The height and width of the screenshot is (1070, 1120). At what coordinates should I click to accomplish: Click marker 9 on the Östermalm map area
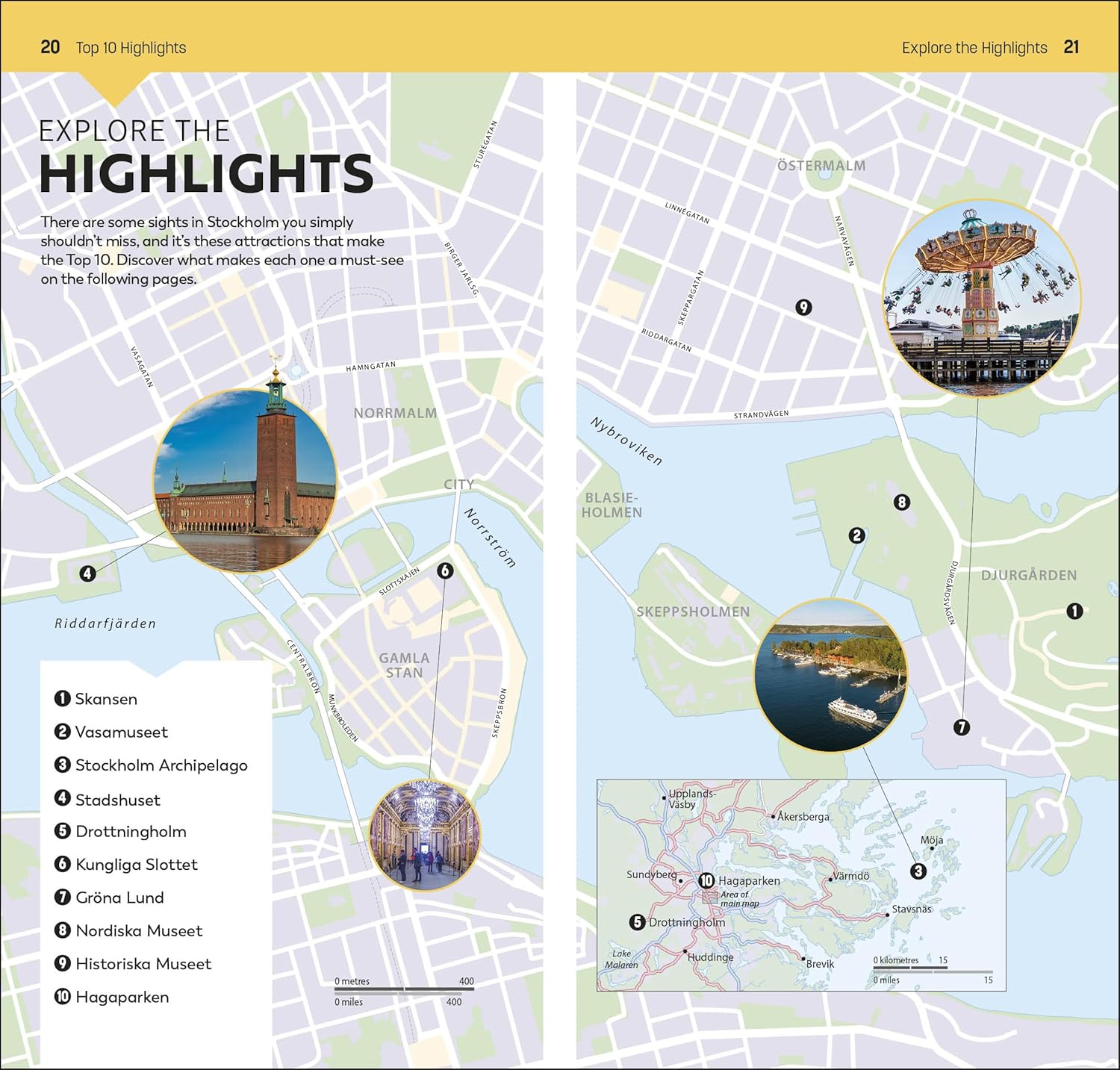click(x=803, y=307)
